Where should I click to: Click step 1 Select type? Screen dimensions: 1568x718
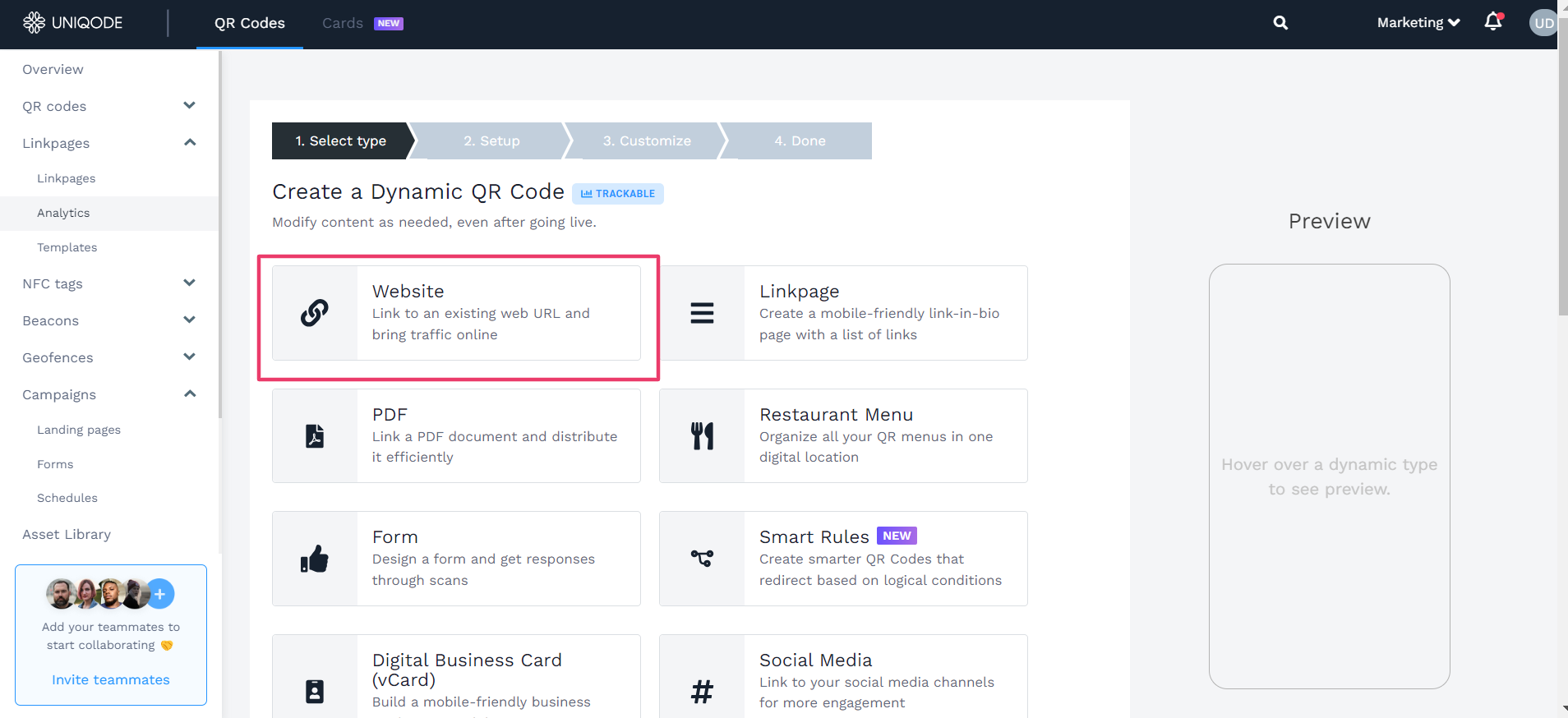(x=341, y=140)
